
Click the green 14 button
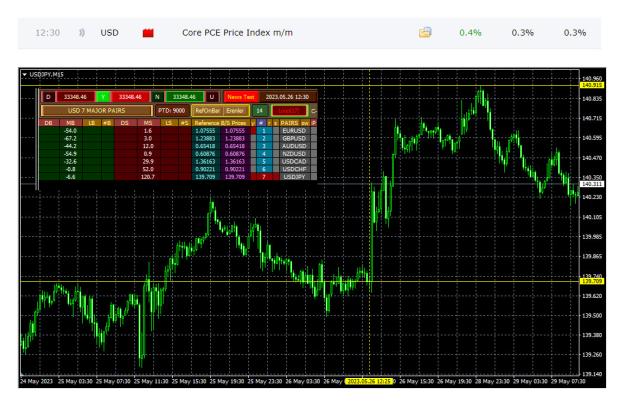[x=260, y=110]
